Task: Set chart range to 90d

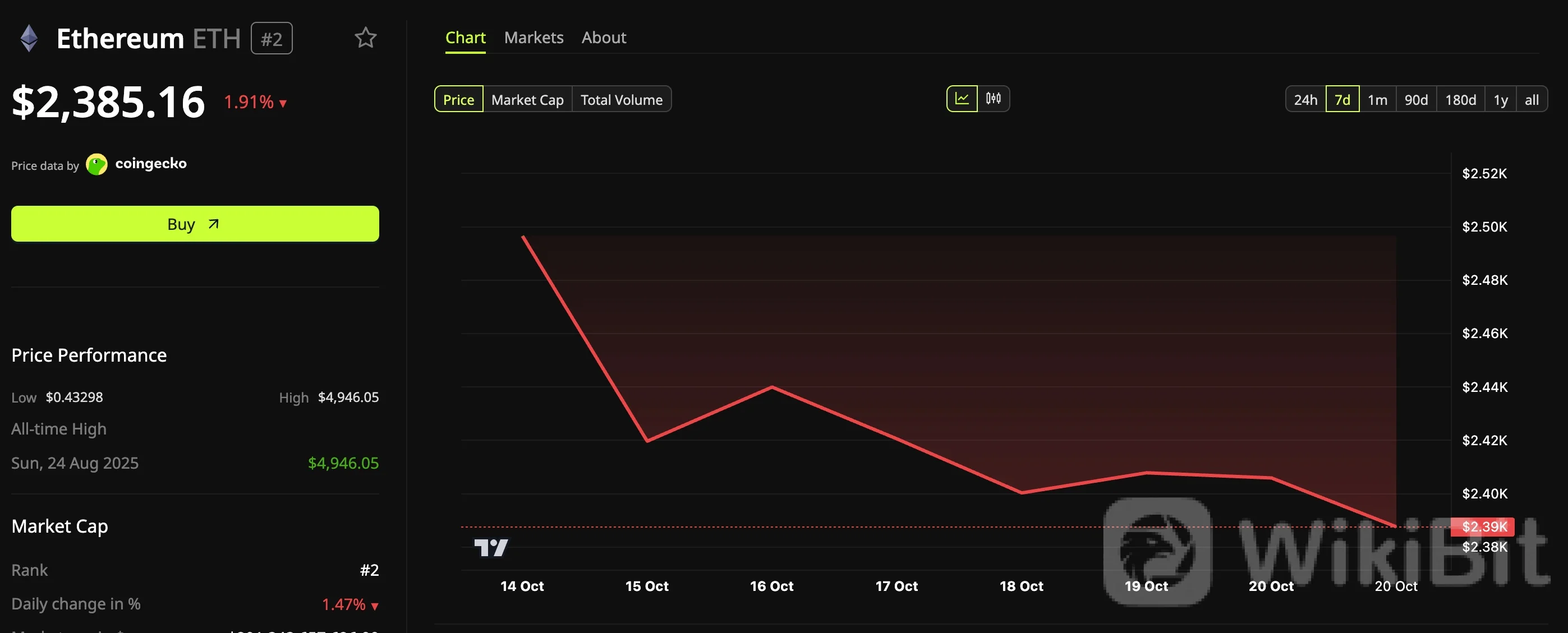Action: (1416, 99)
